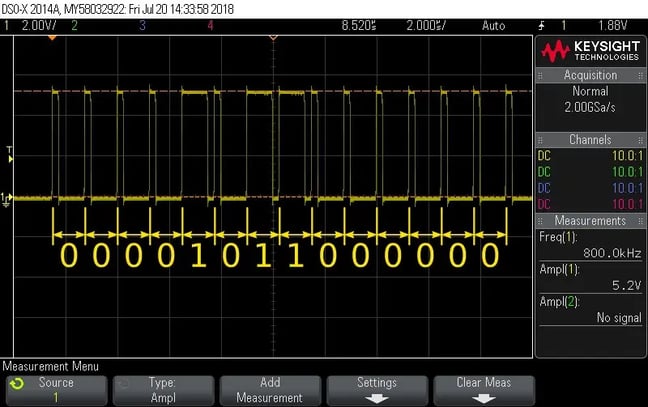Click trigger source 1 next to edge icon
Image resolution: width=648 pixels, height=407 pixels.
(563, 26)
